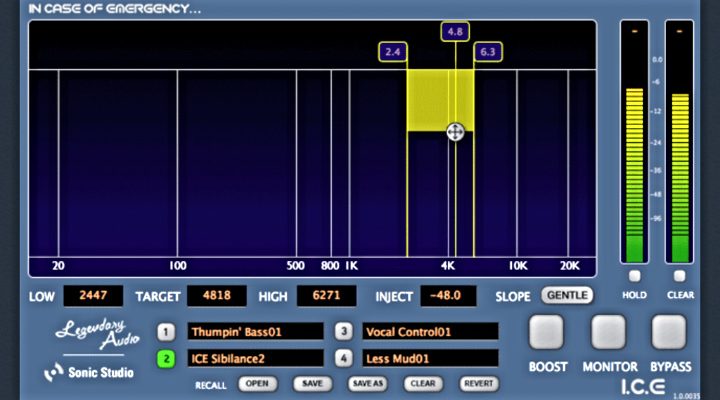Click the OPEN recall button
This screenshot has width=720, height=400.
click(x=258, y=383)
